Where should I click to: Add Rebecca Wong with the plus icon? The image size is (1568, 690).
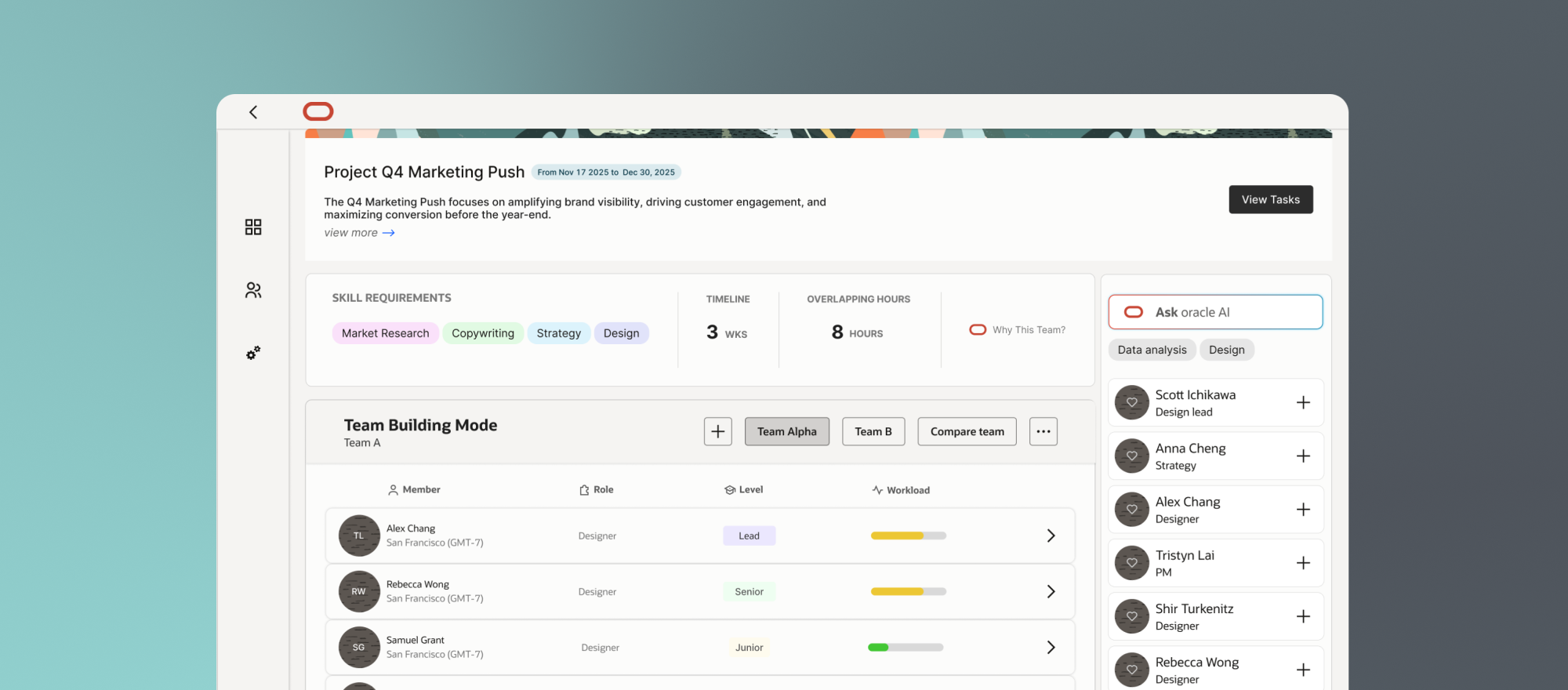[1303, 670]
